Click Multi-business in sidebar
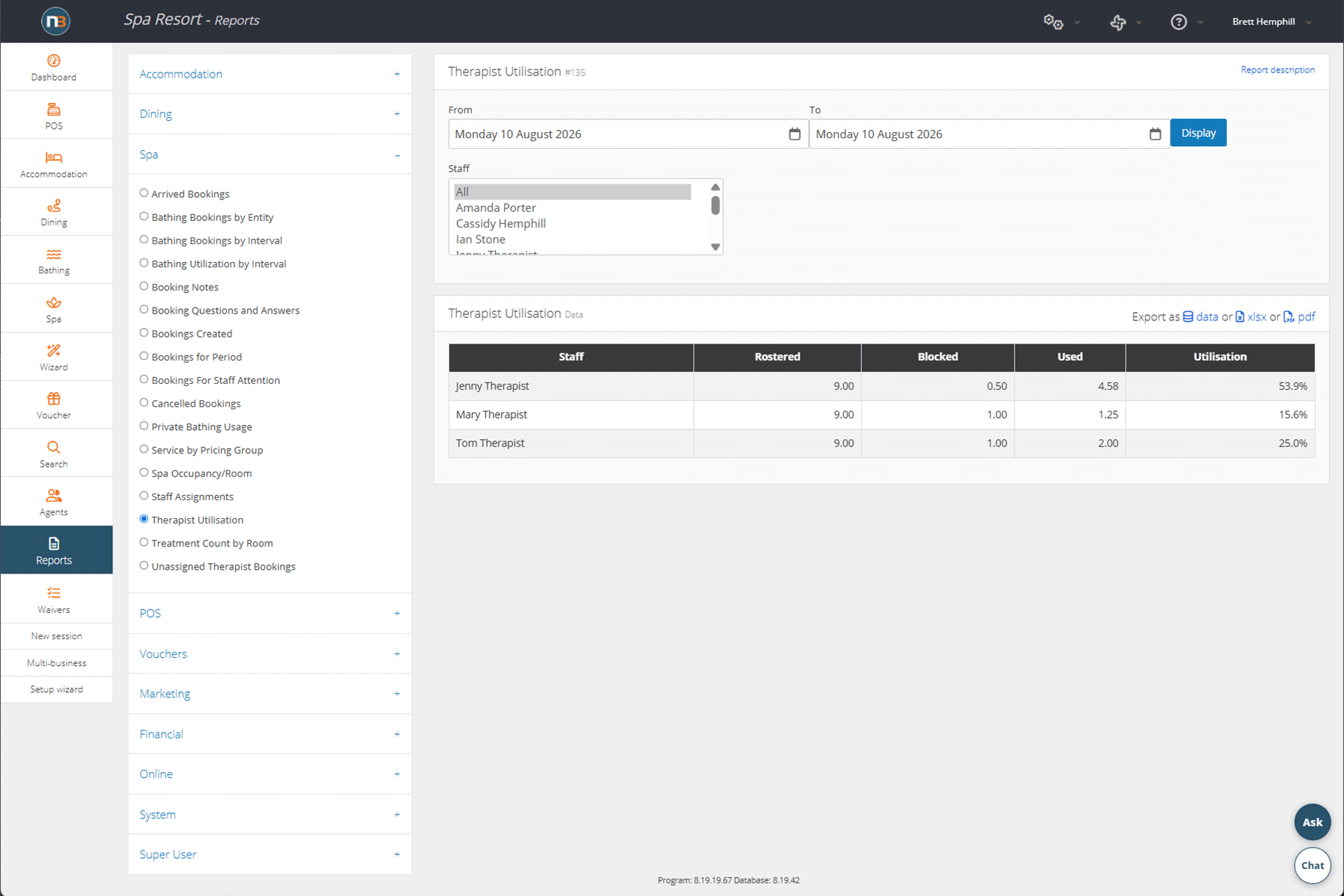 coord(57,663)
